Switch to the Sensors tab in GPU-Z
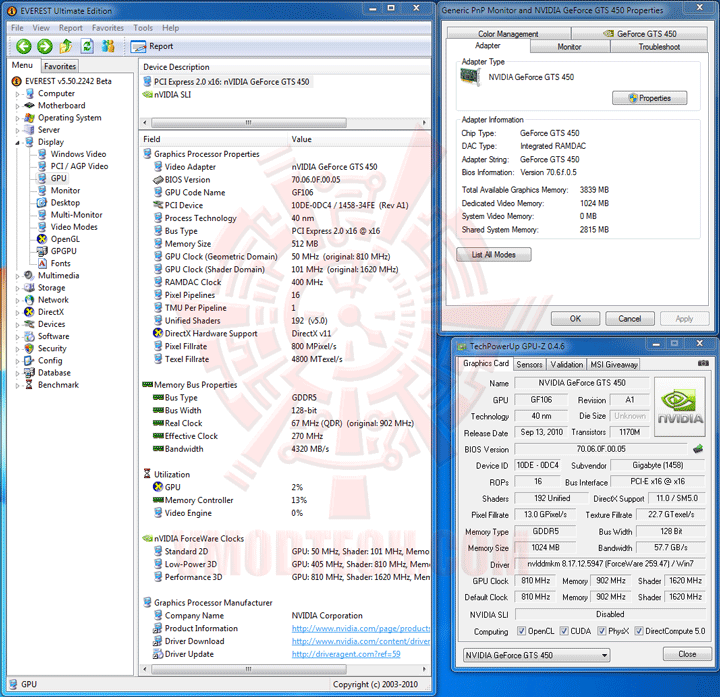Image resolution: width=720 pixels, height=697 pixels. tap(529, 365)
